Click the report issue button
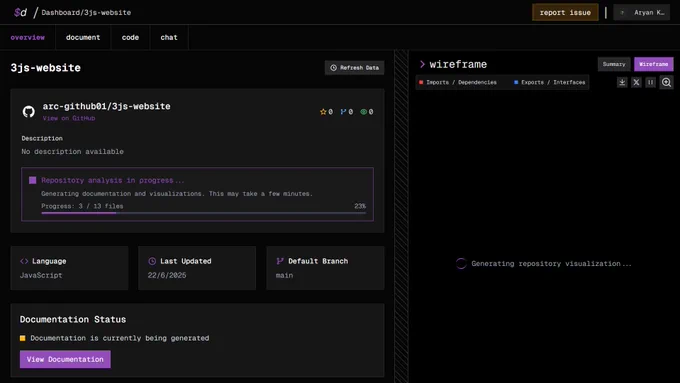The height and width of the screenshot is (383, 680). pos(565,13)
